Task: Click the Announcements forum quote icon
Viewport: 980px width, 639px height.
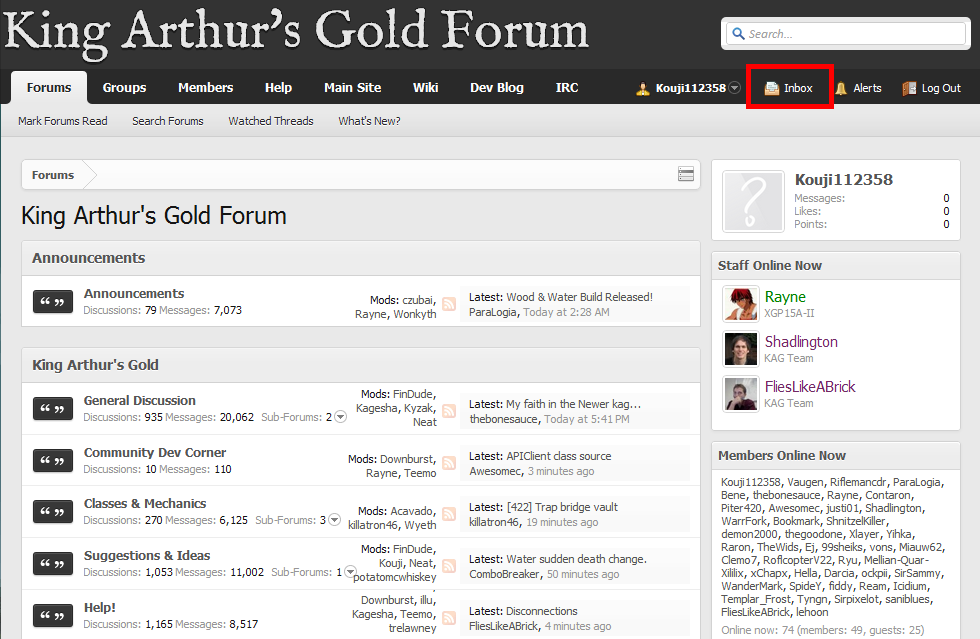Action: (53, 302)
